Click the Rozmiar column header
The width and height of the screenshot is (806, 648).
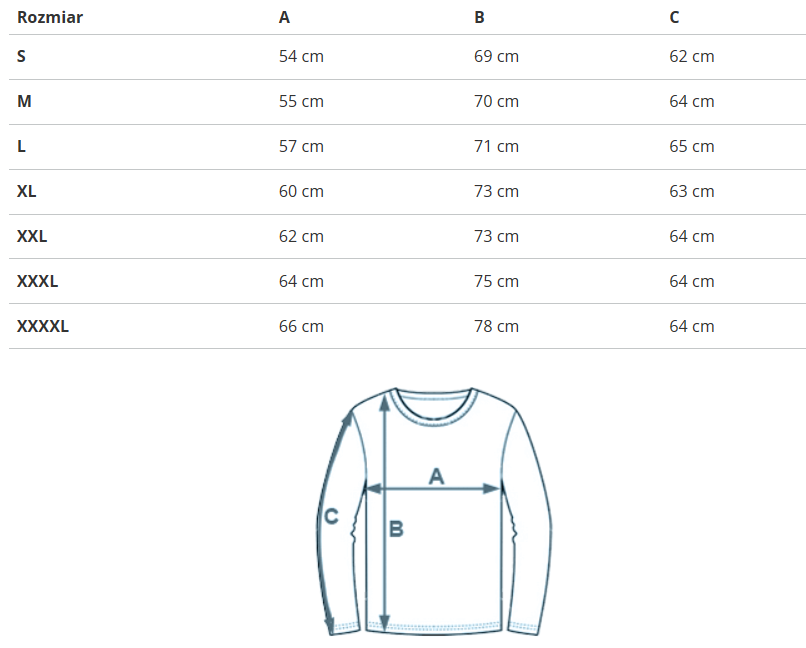click(x=50, y=17)
